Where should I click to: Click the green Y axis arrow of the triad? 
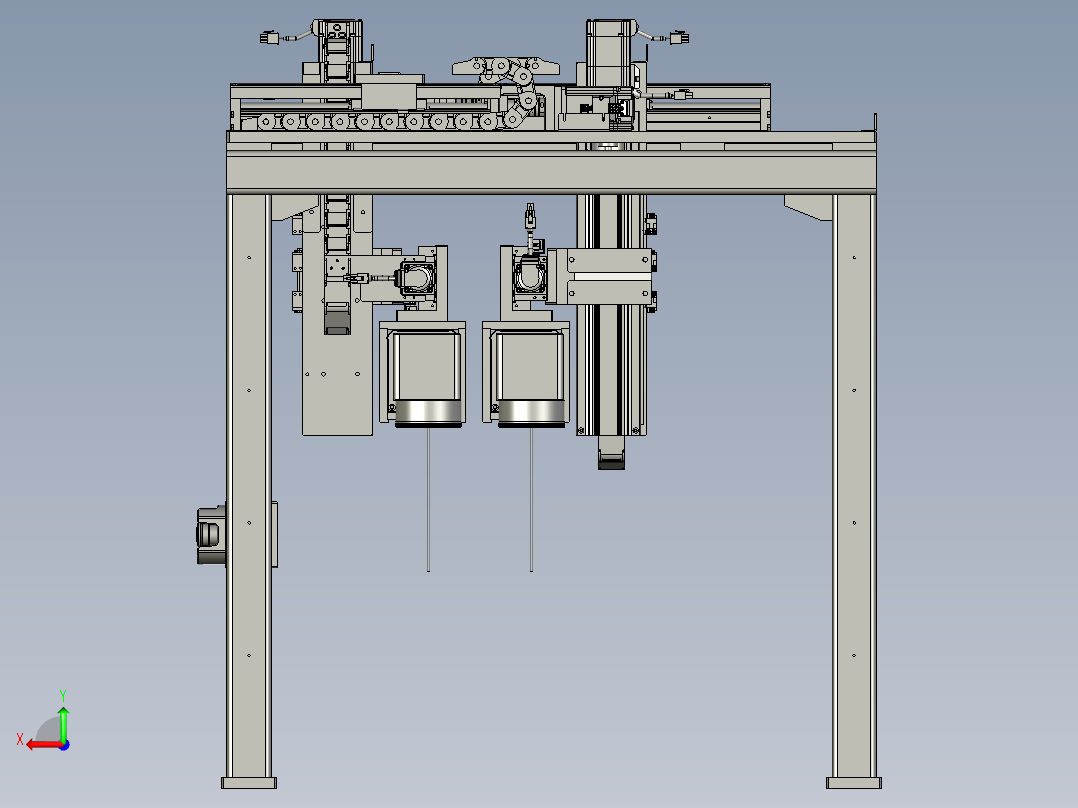click(63, 723)
